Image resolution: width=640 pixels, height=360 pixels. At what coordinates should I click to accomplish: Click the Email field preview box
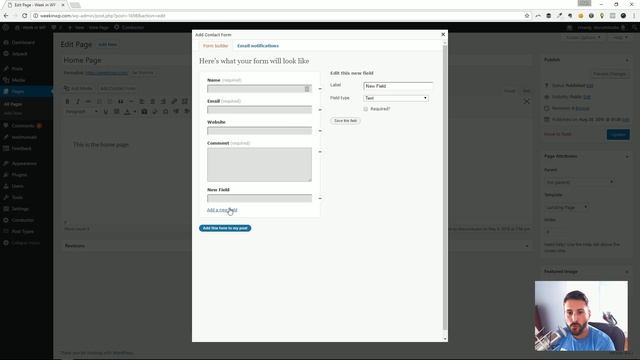pyautogui.click(x=259, y=109)
